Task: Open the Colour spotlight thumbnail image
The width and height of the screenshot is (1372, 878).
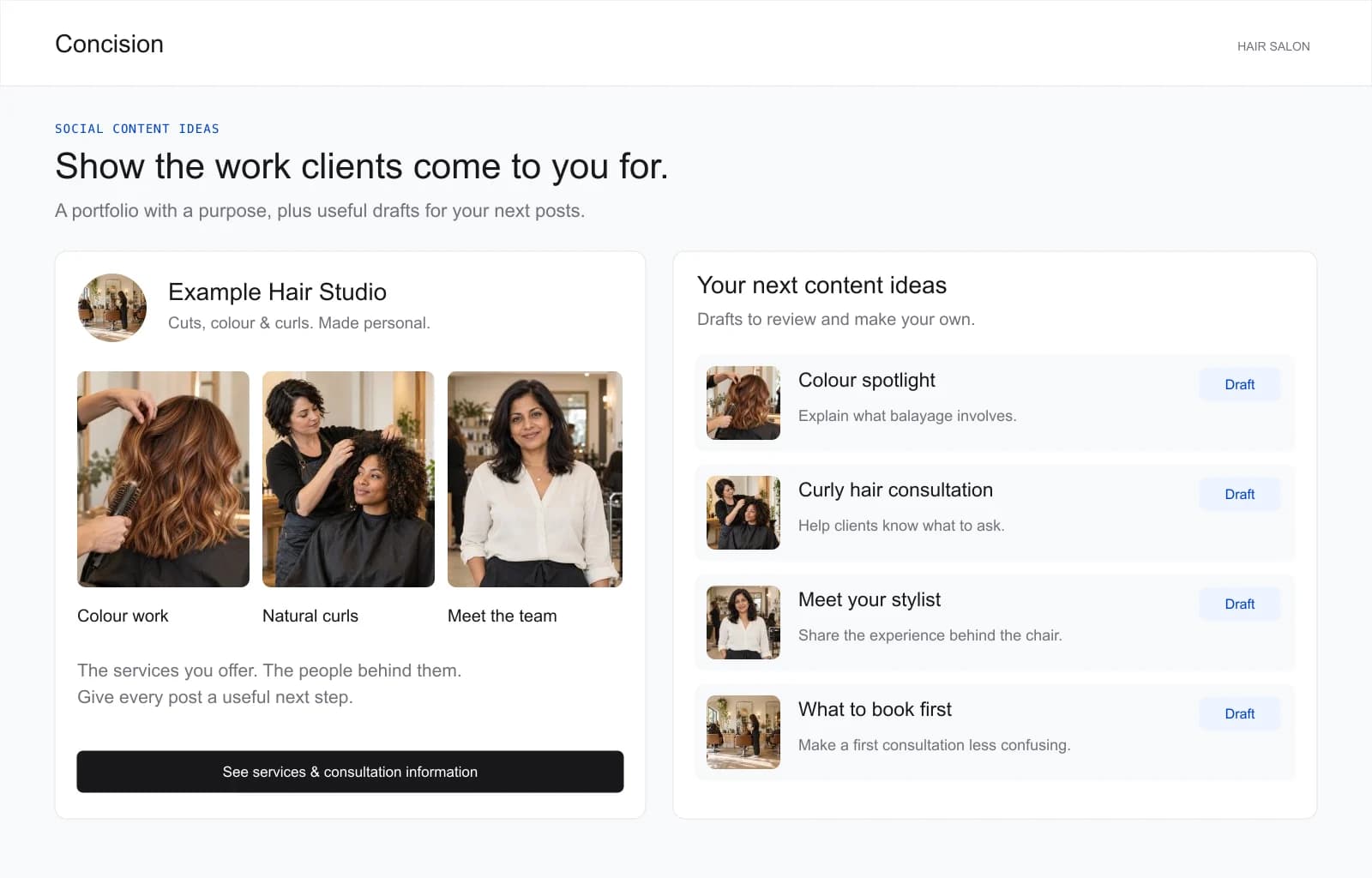Action: pos(743,403)
